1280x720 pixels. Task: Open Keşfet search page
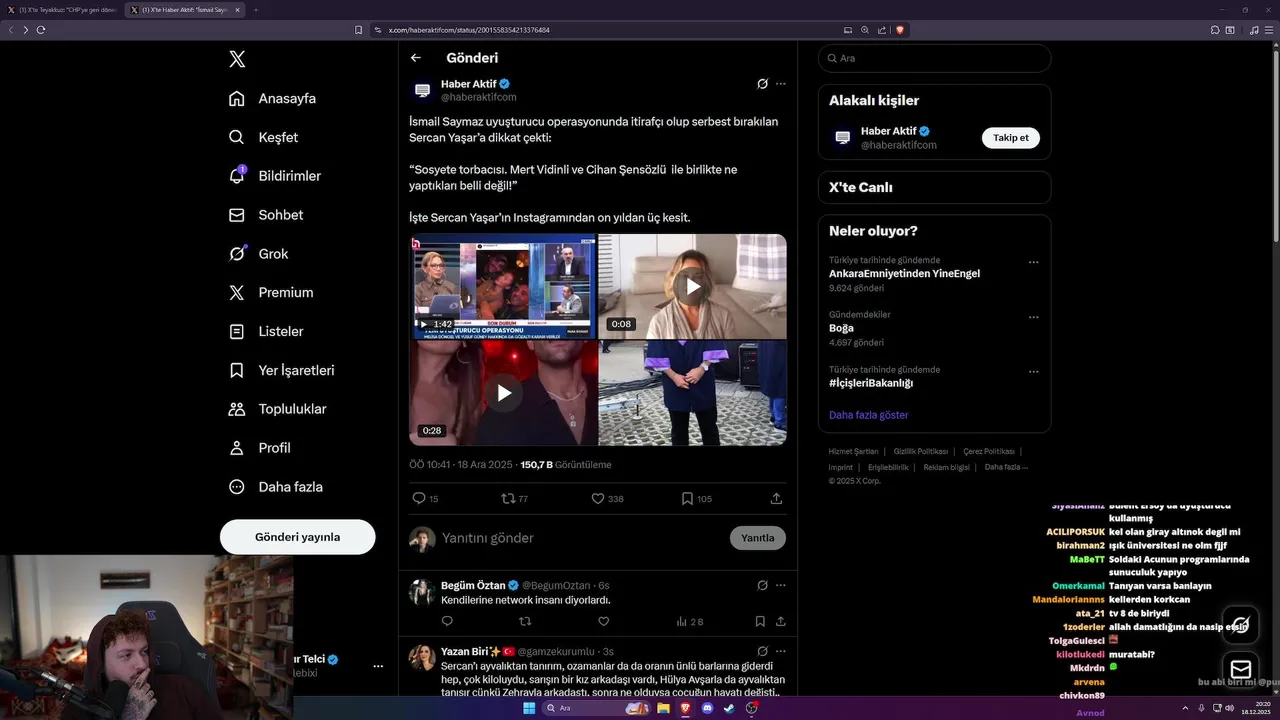pos(264,137)
